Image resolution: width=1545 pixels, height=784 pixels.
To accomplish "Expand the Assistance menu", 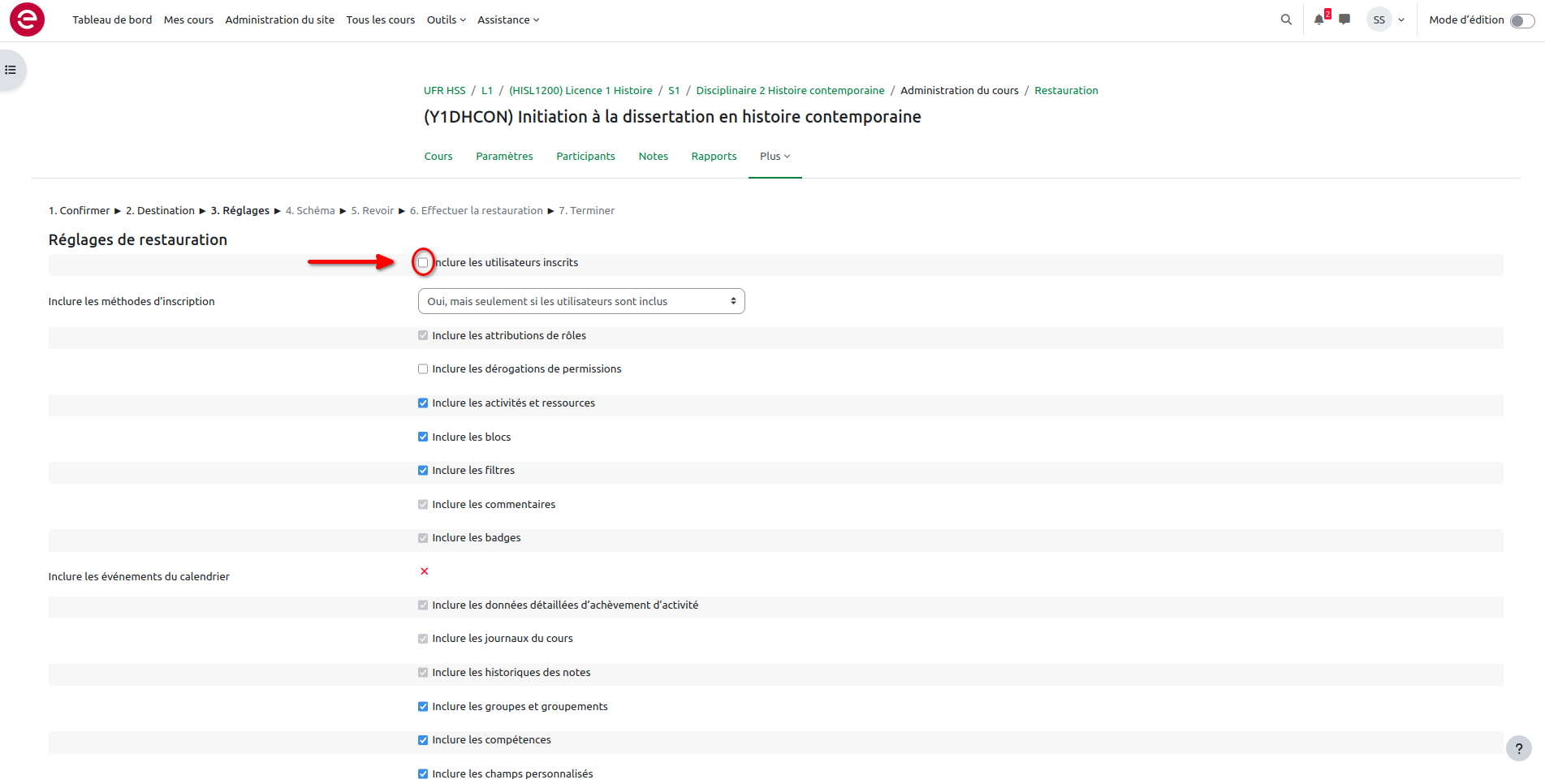I will pyautogui.click(x=507, y=19).
